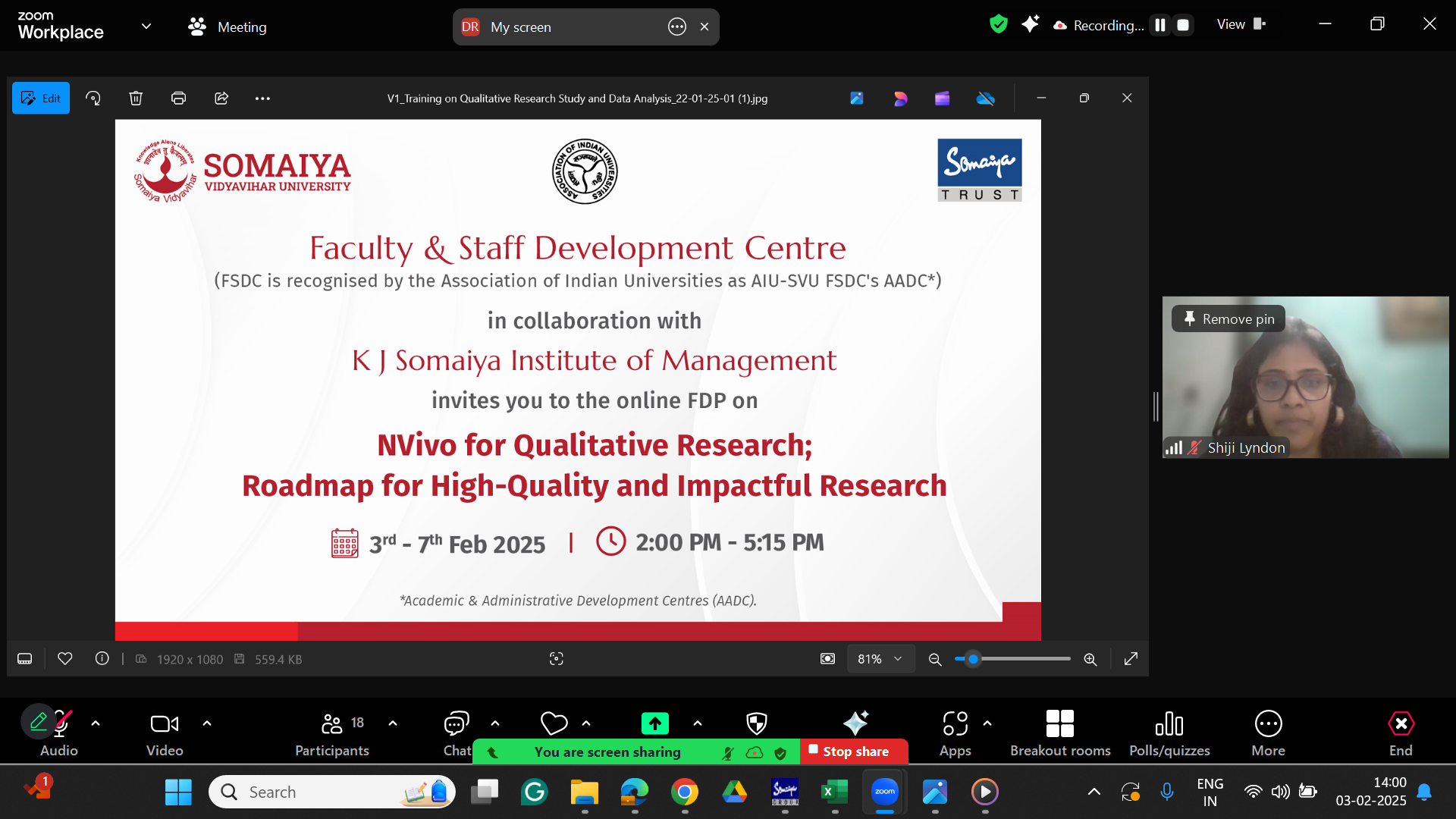Toggle the filmstrip view in Photos
1456x819 pixels.
(24, 658)
